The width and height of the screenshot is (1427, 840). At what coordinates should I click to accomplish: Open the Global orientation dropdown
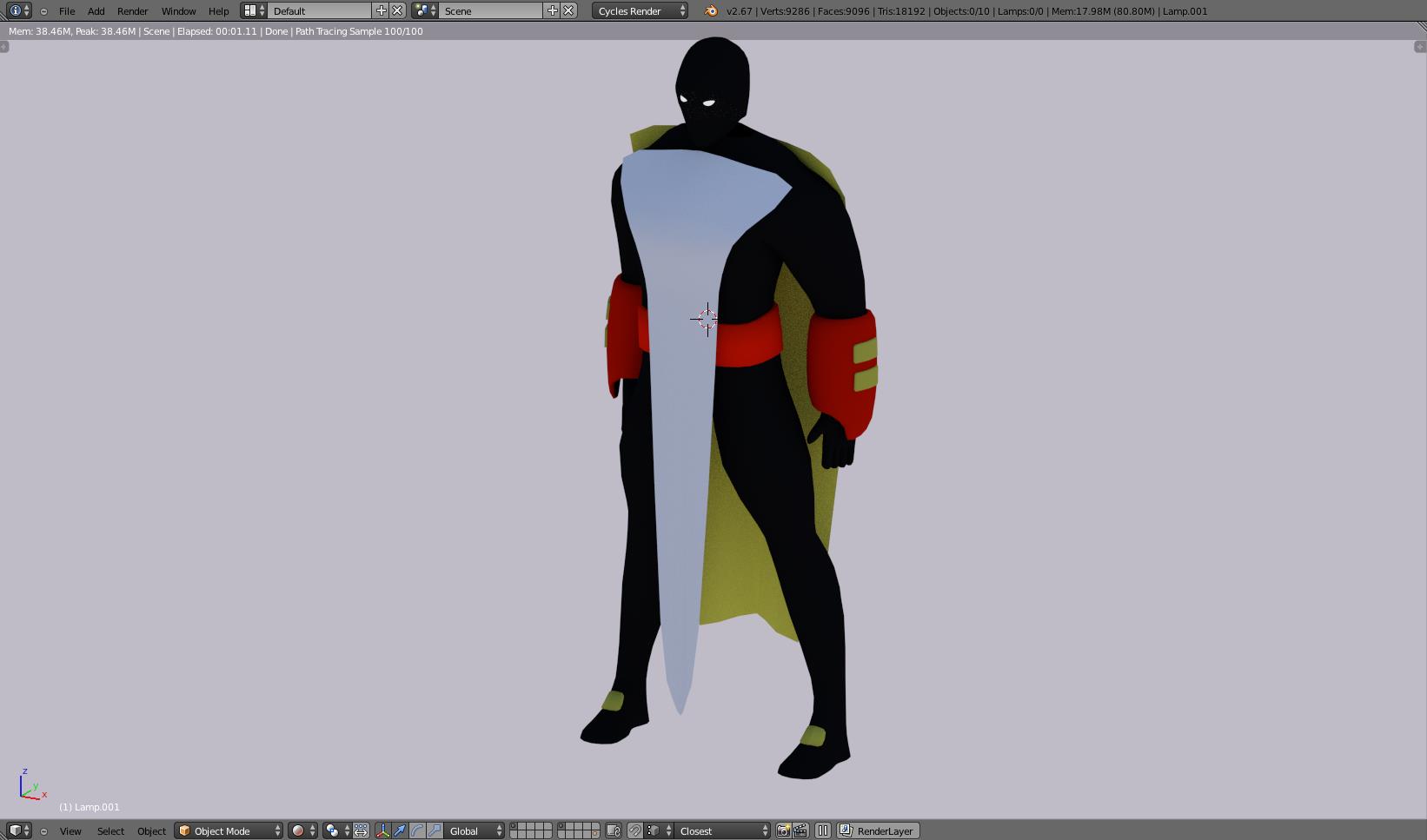[475, 830]
